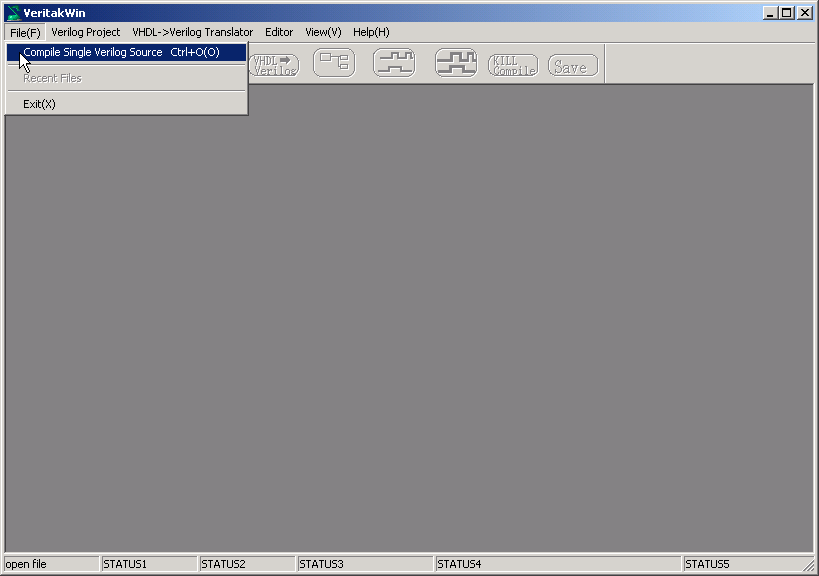
Task: Open the Verilog Project menu
Action: 86,32
